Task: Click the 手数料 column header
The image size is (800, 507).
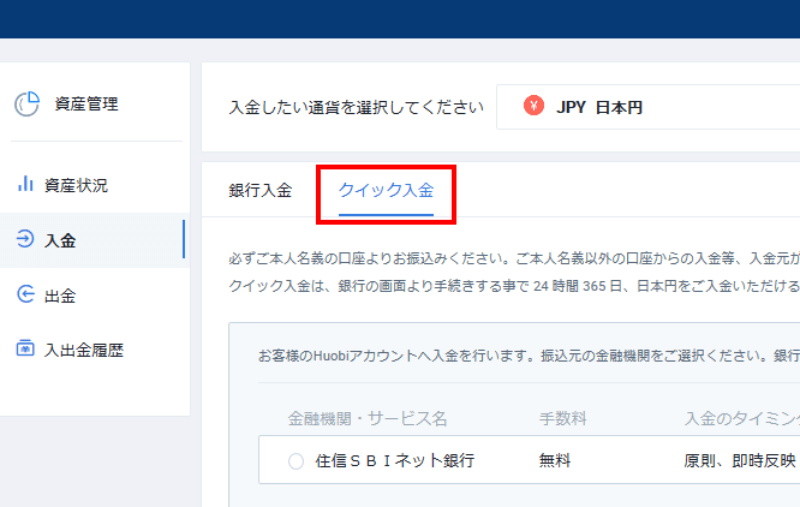Action: click(x=561, y=418)
